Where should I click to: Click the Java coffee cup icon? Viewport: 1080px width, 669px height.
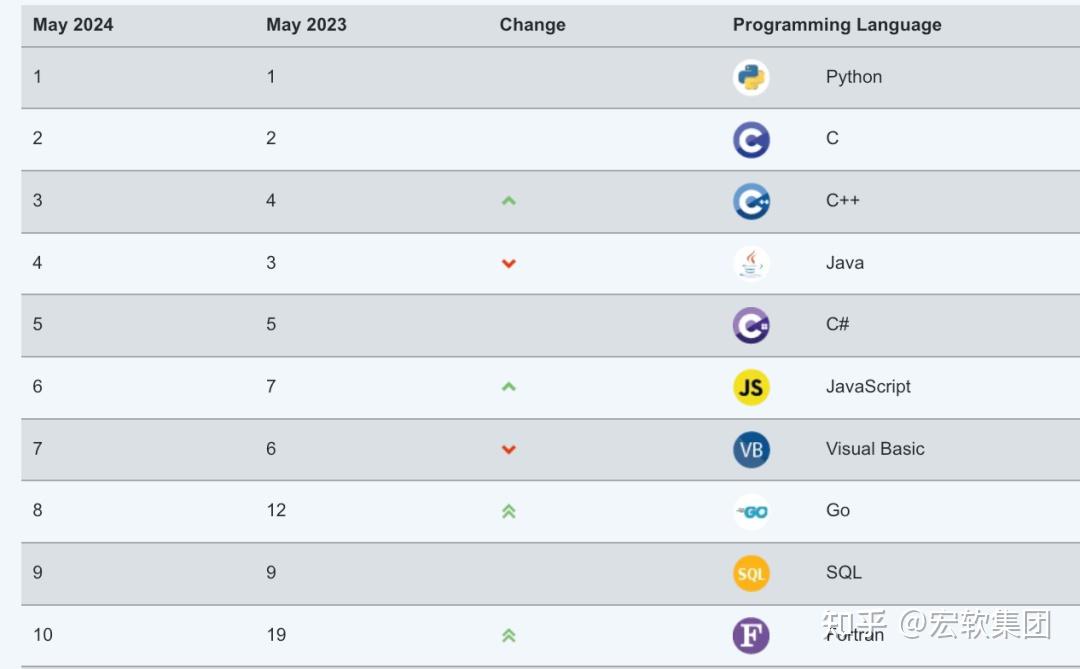[x=751, y=263]
